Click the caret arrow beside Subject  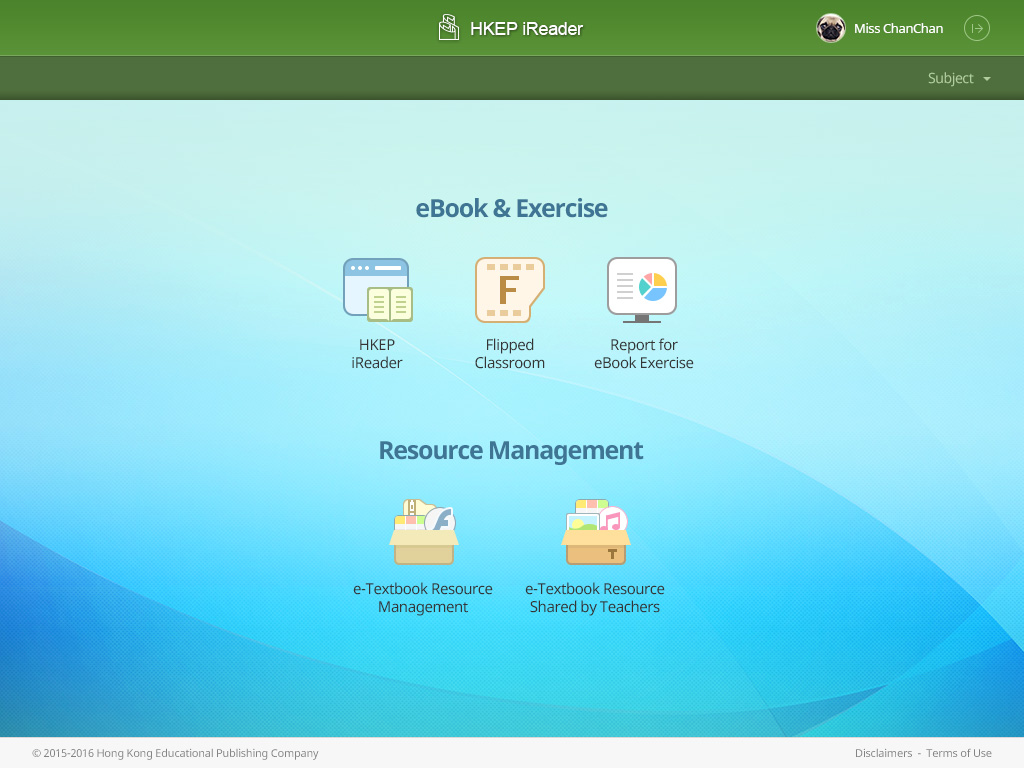click(x=987, y=79)
